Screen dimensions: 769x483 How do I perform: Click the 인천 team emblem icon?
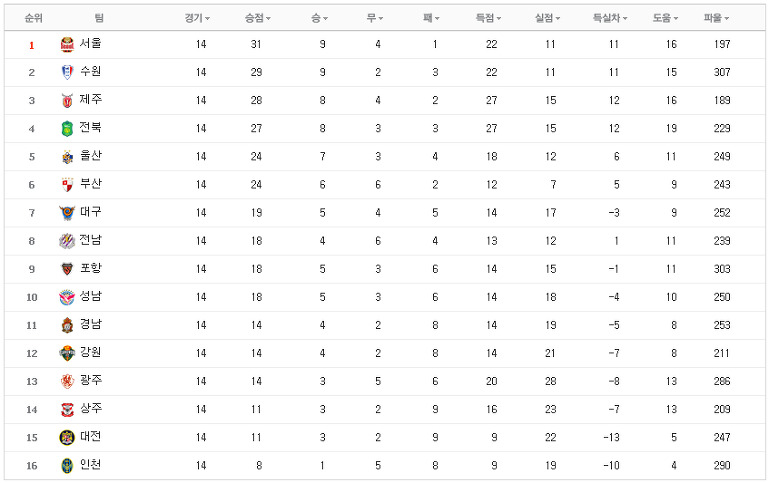click(67, 465)
